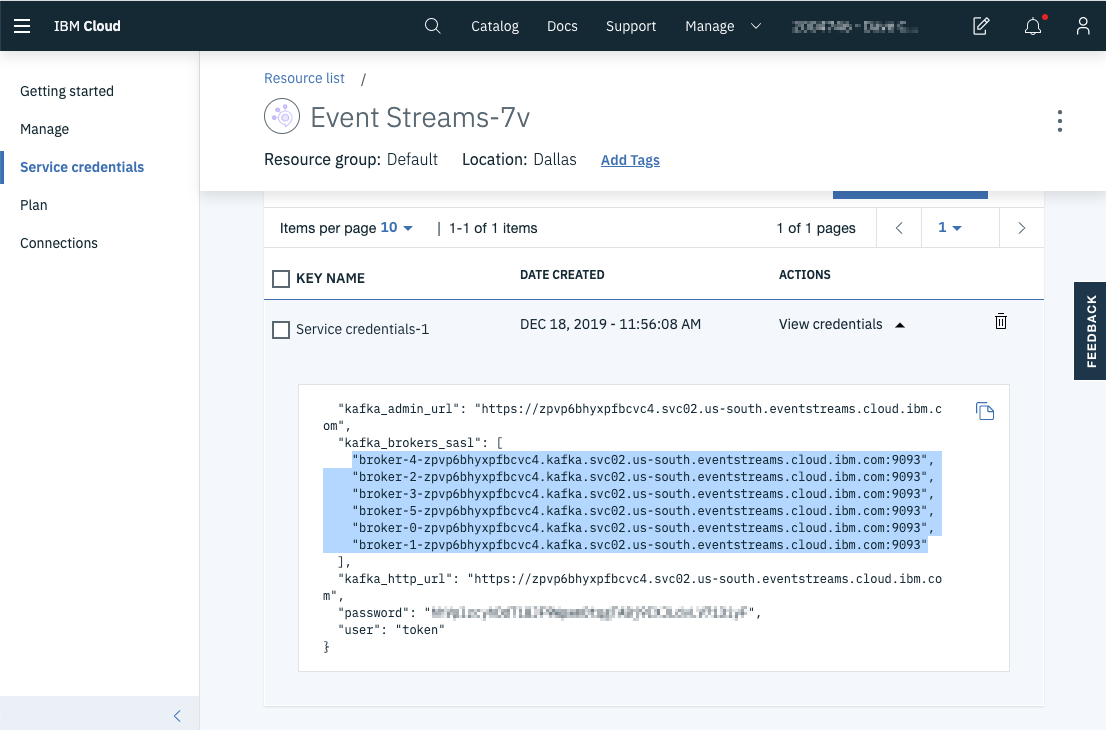This screenshot has height=730, width=1106.
Task: Click the 1 of 1 pages text
Action: tap(816, 228)
